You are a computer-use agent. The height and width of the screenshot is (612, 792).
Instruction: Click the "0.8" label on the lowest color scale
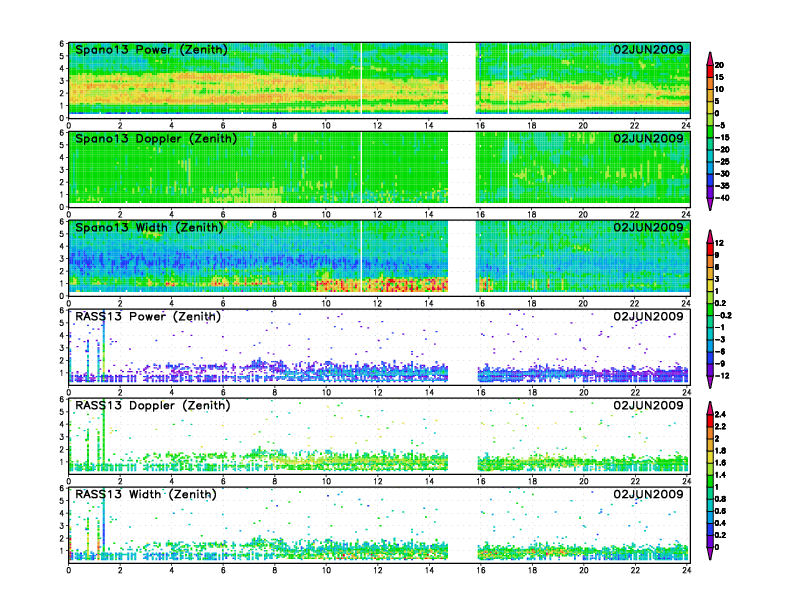[x=720, y=499]
